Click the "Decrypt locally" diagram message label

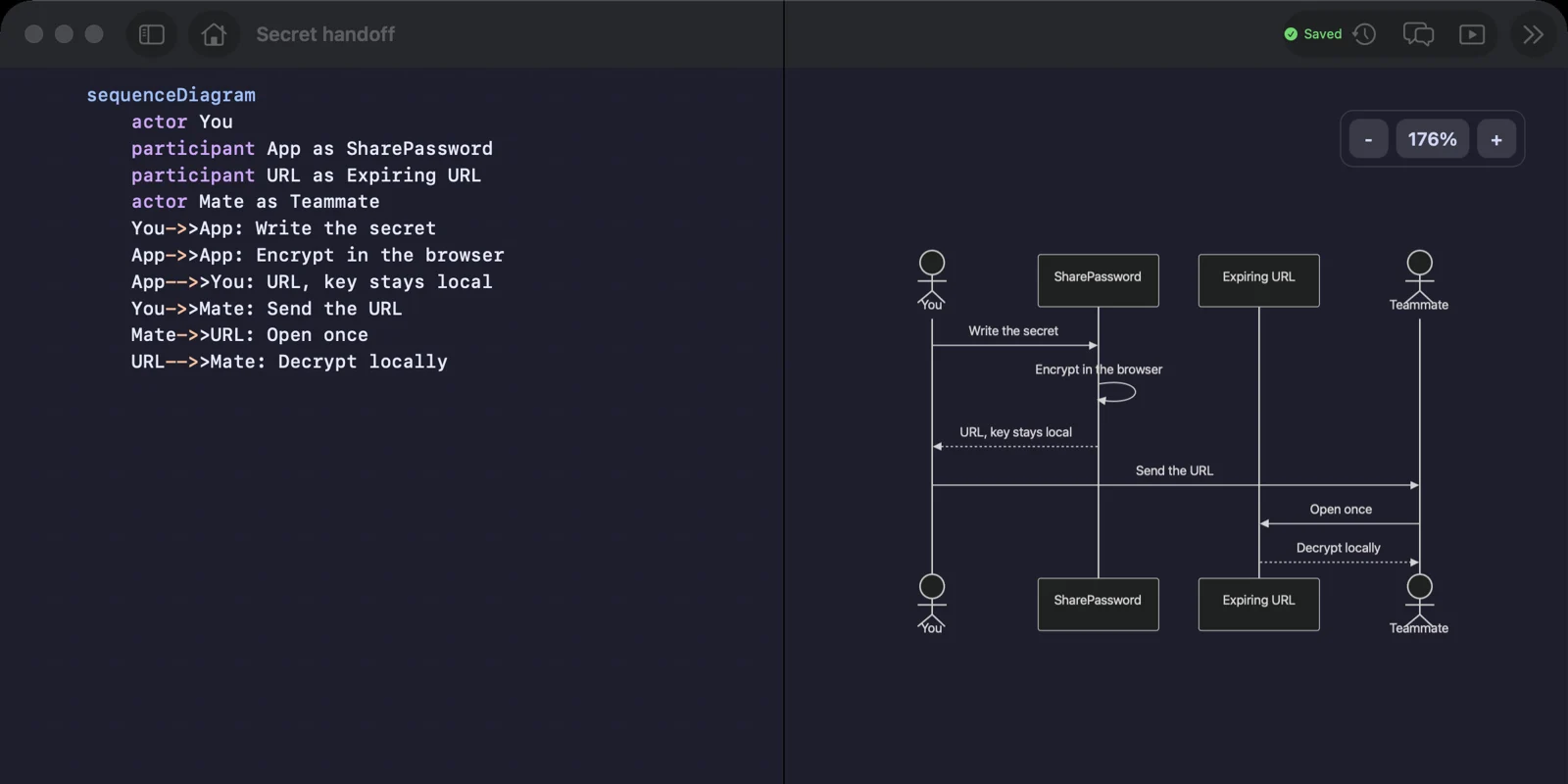pyautogui.click(x=1338, y=548)
